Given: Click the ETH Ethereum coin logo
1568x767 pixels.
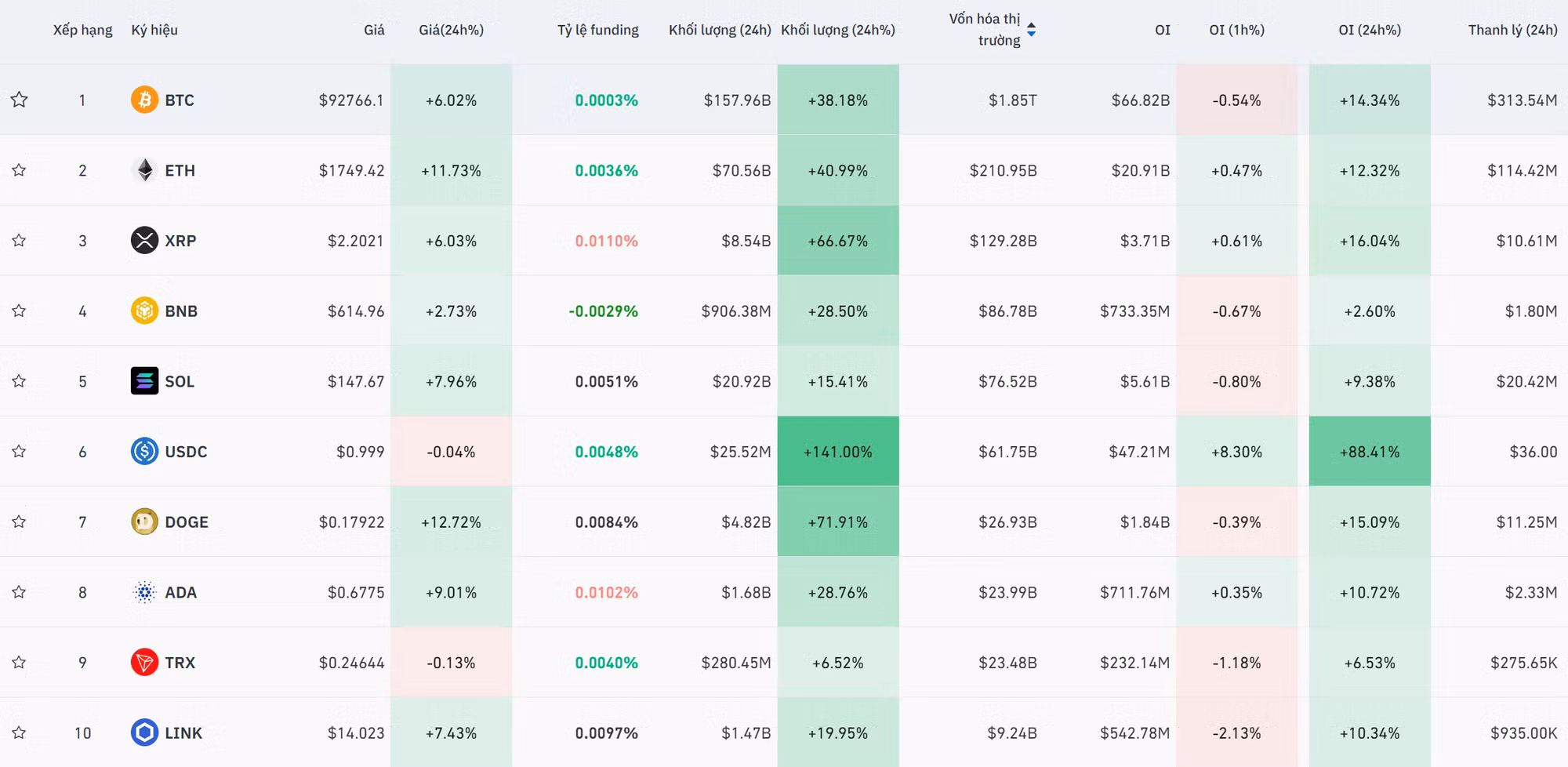Looking at the screenshot, I should click(144, 170).
